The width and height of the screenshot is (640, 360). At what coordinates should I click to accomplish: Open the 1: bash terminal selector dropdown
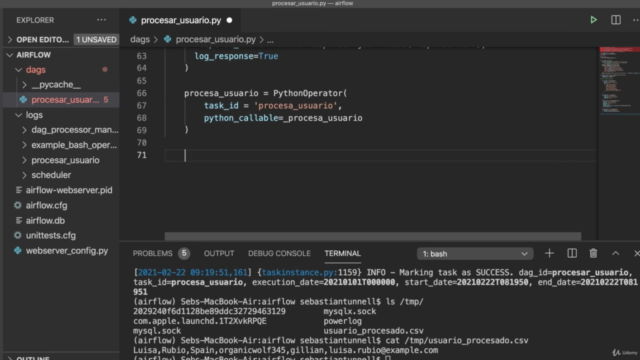click(475, 254)
